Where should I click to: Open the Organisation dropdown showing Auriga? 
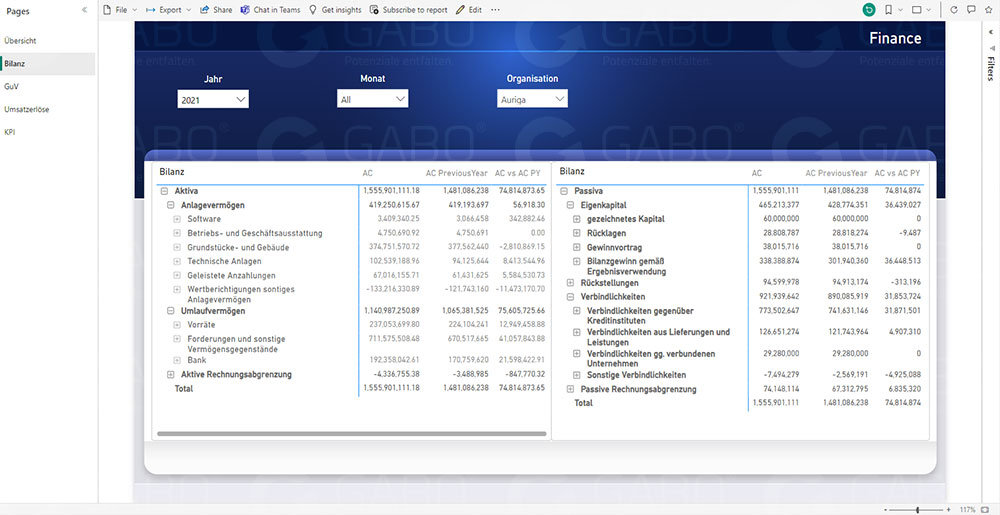pos(532,99)
